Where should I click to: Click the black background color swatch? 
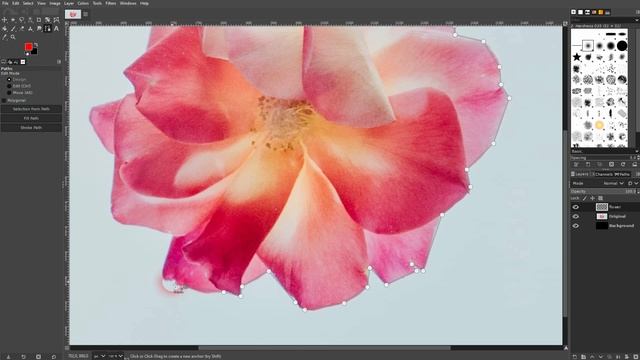coord(34,51)
